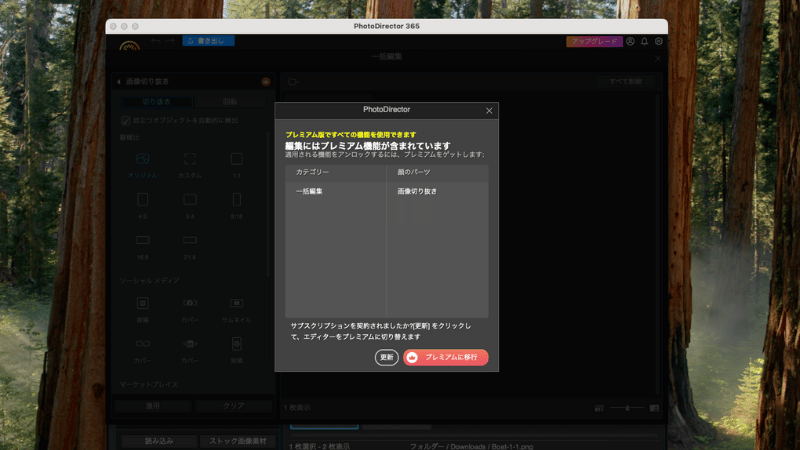Select the 4:5 aspect ratio icon
The image size is (800, 450).
click(143, 199)
